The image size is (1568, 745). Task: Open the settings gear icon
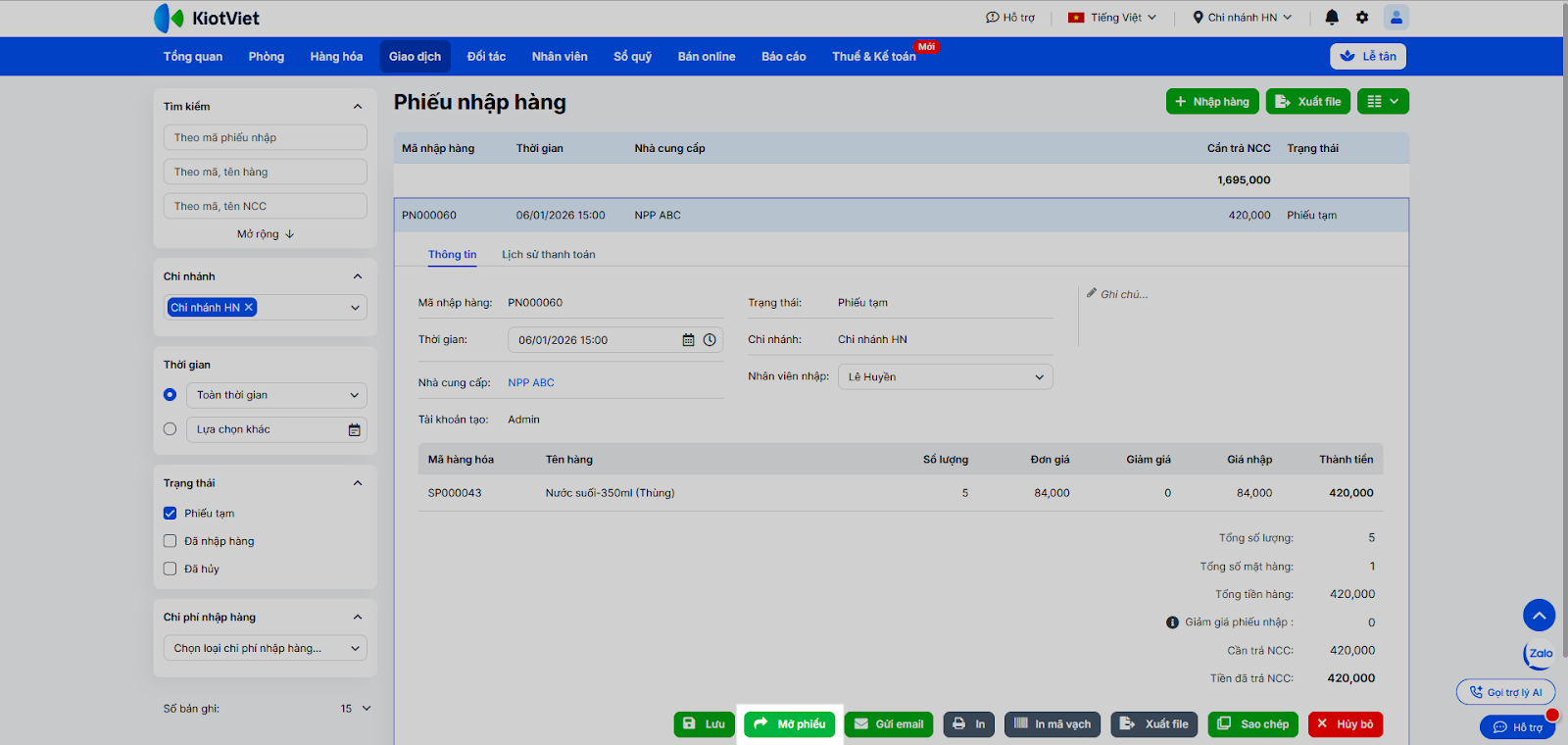1362,17
